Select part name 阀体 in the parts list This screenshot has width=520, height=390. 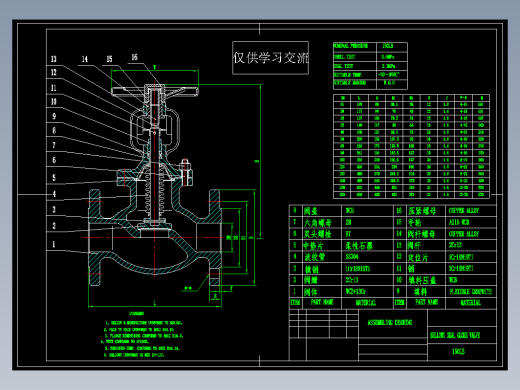coord(311,292)
